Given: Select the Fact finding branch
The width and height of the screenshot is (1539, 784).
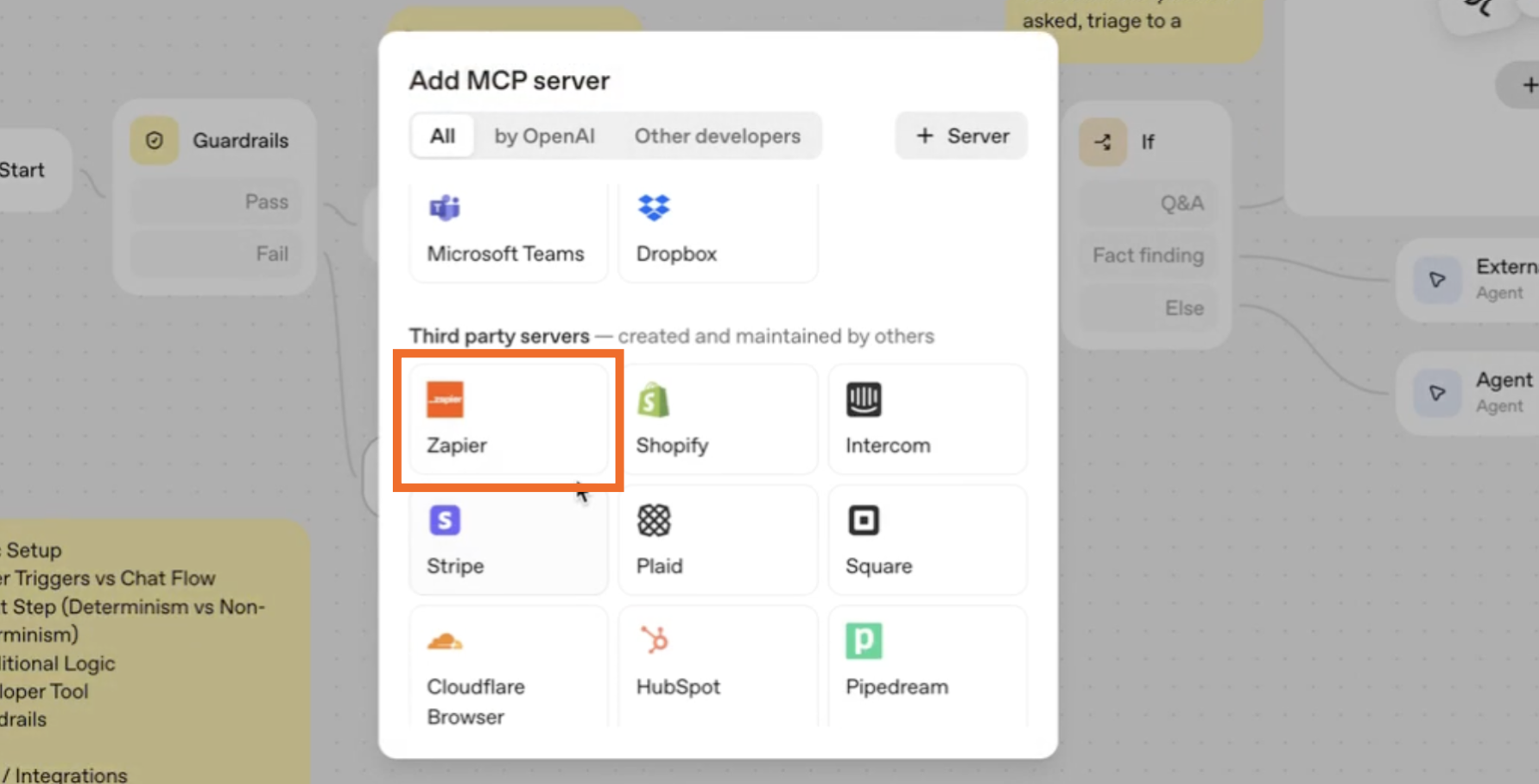Looking at the screenshot, I should tap(1148, 256).
